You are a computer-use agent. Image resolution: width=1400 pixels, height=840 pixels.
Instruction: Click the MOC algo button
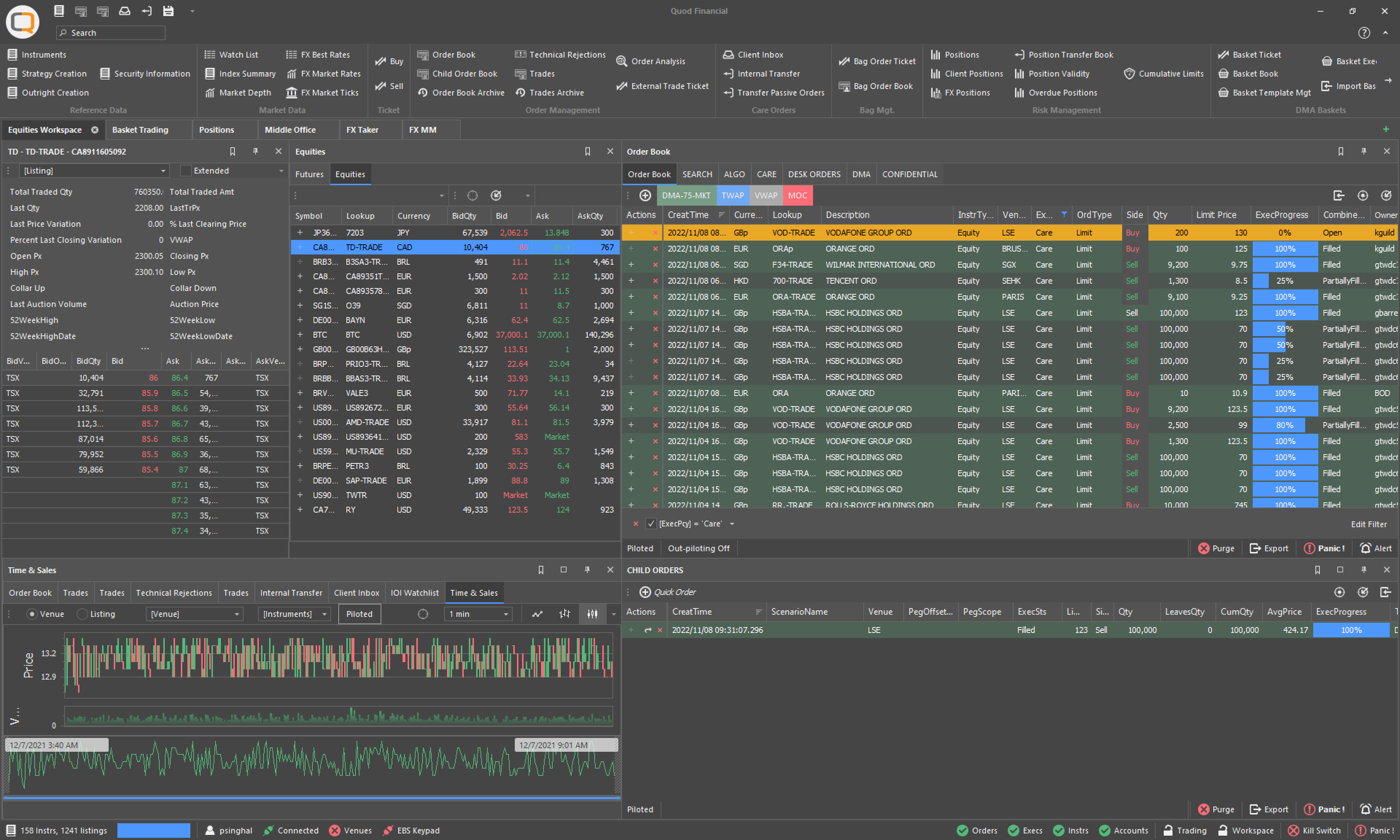click(x=797, y=195)
